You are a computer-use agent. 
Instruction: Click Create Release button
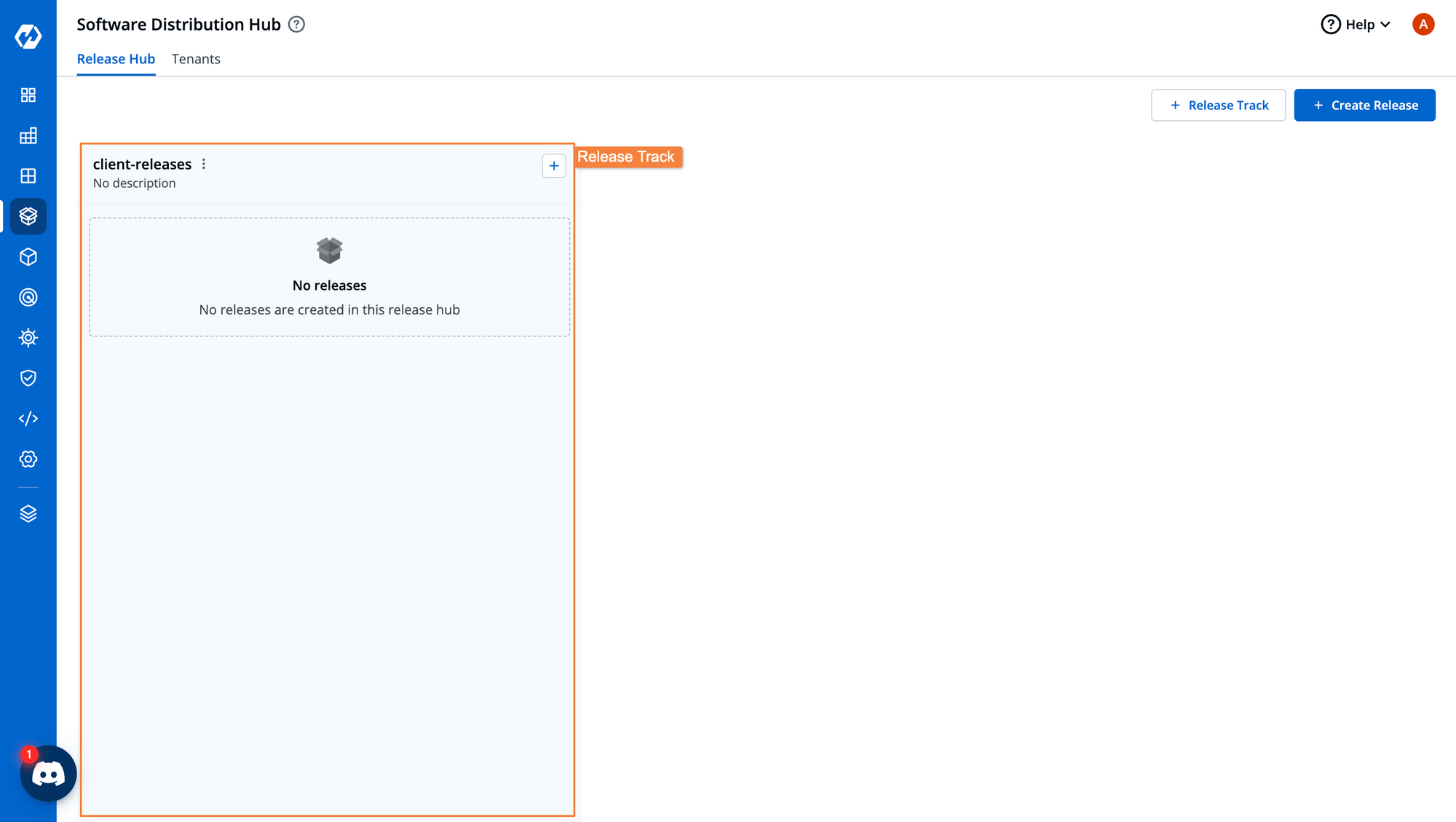point(1364,105)
